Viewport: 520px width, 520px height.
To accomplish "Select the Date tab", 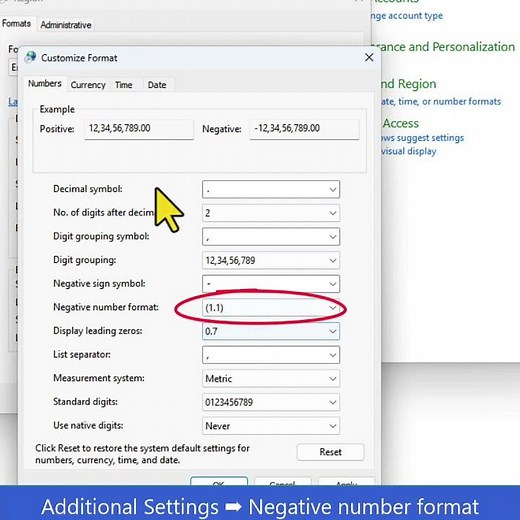I will (157, 85).
